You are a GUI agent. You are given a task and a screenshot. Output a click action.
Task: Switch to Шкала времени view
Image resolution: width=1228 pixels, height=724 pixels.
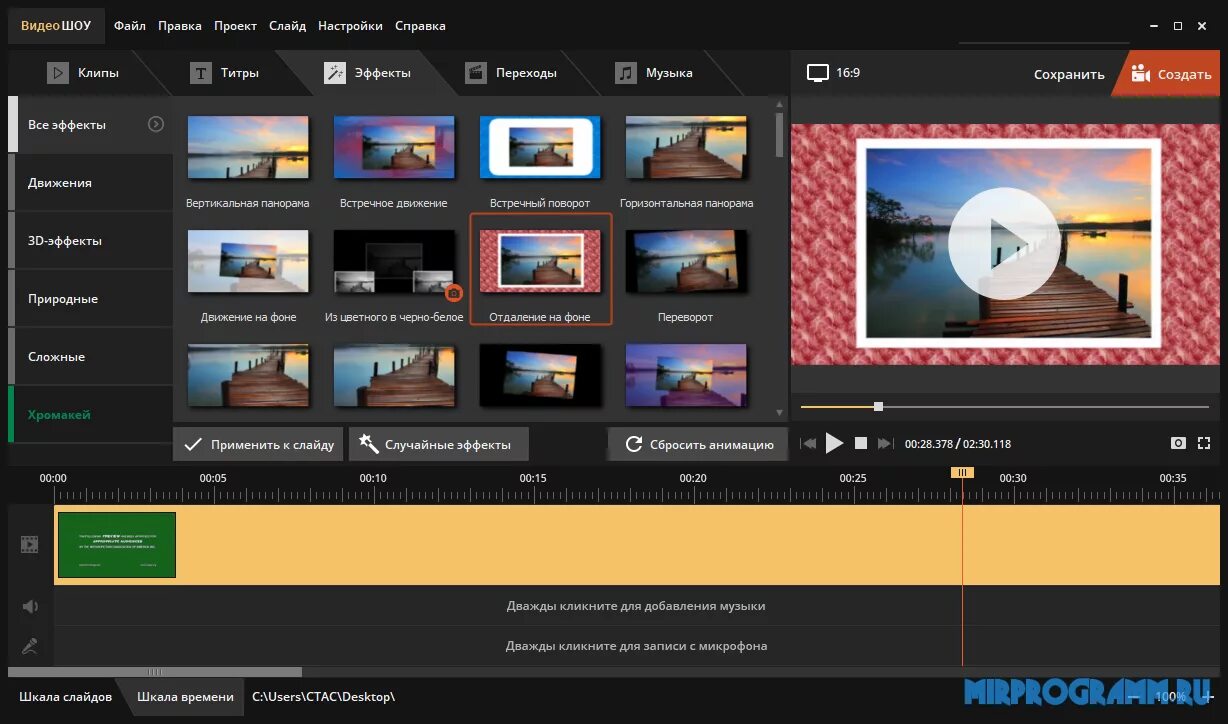click(185, 697)
